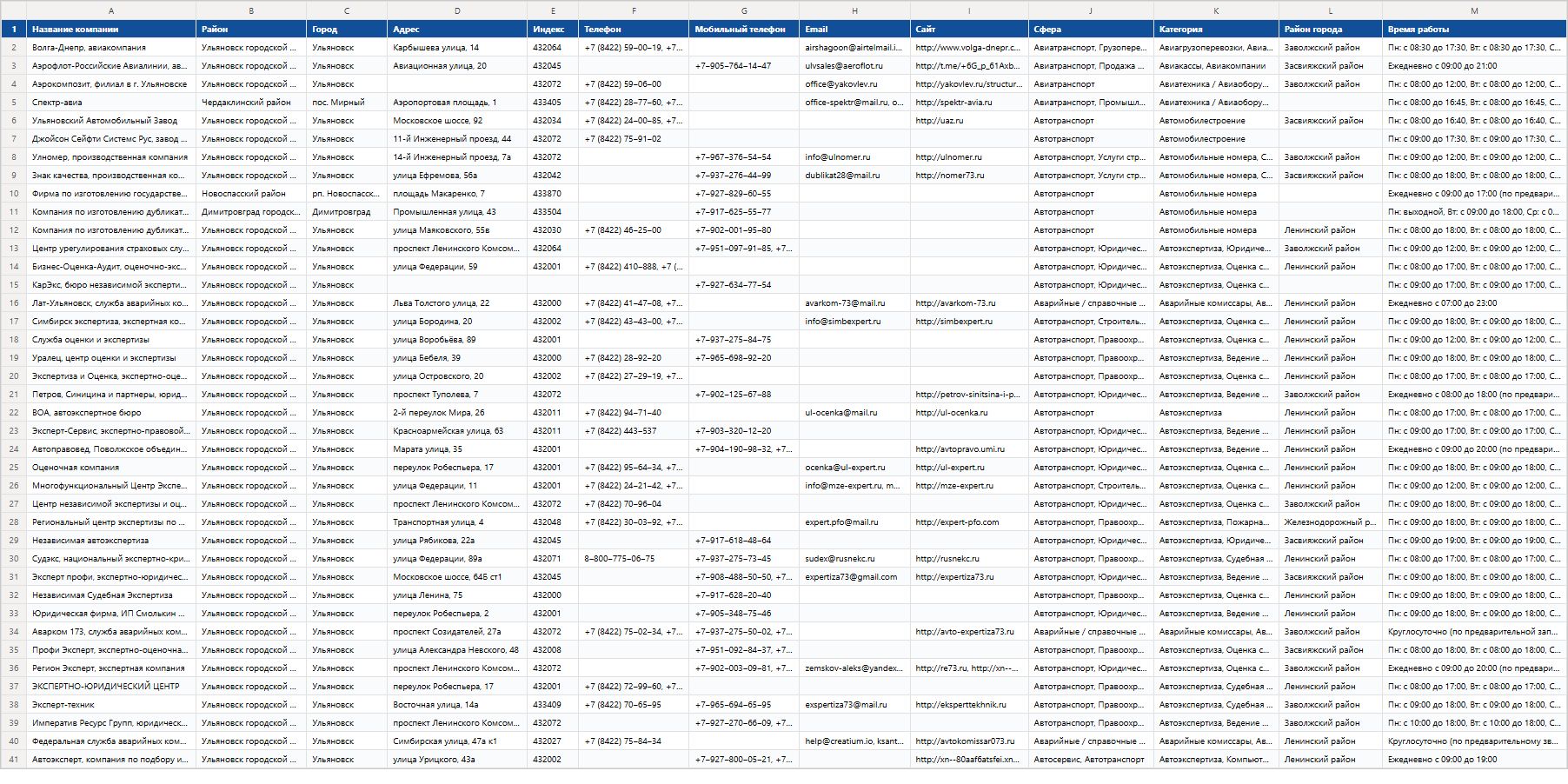Select the "Время работы" header cell
Image resolution: width=1568 pixels, height=784 pixels.
tap(1474, 29)
